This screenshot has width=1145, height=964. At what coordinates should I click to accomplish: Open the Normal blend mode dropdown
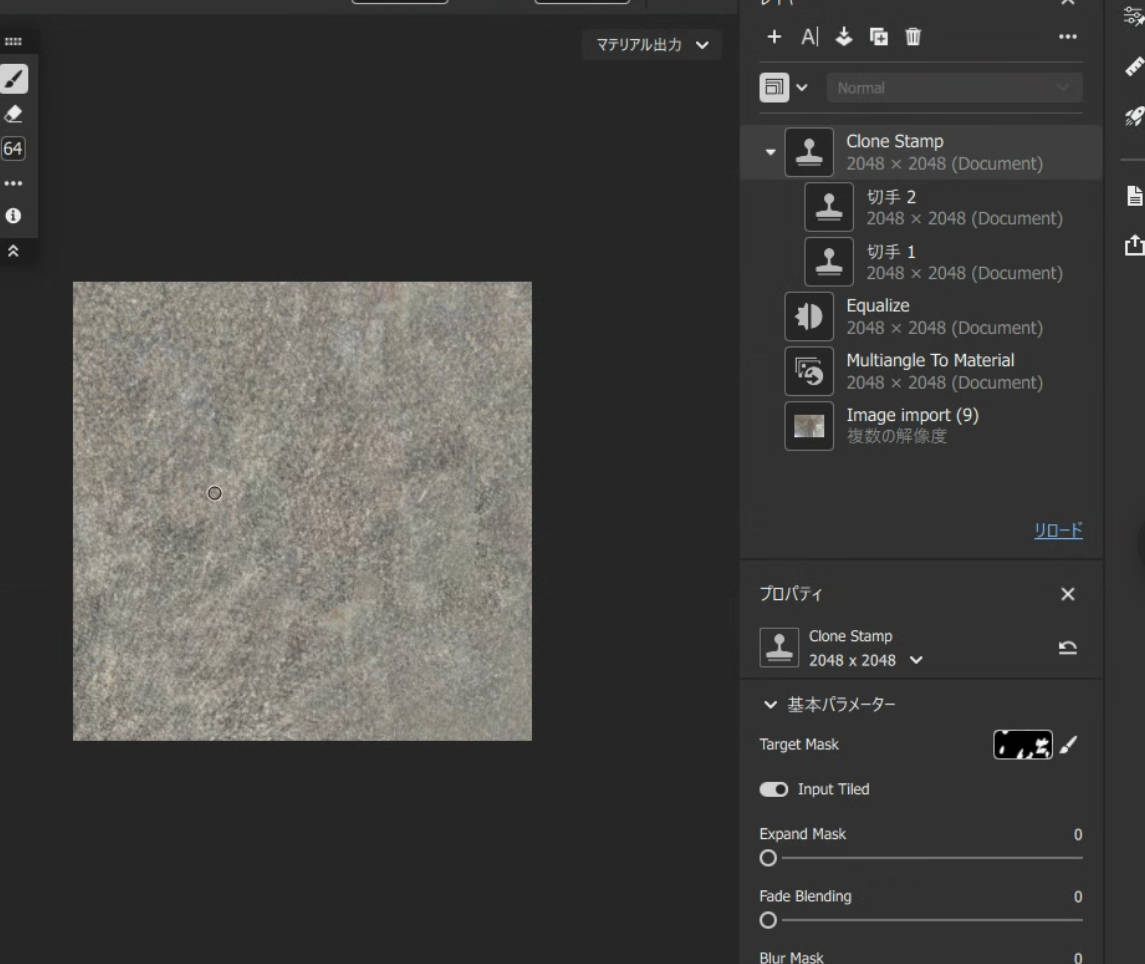click(x=954, y=88)
